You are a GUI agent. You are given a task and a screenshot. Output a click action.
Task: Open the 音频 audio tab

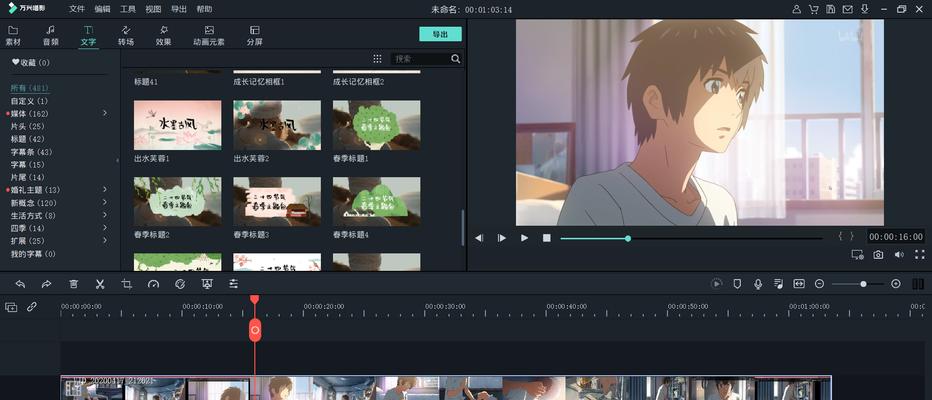click(51, 36)
